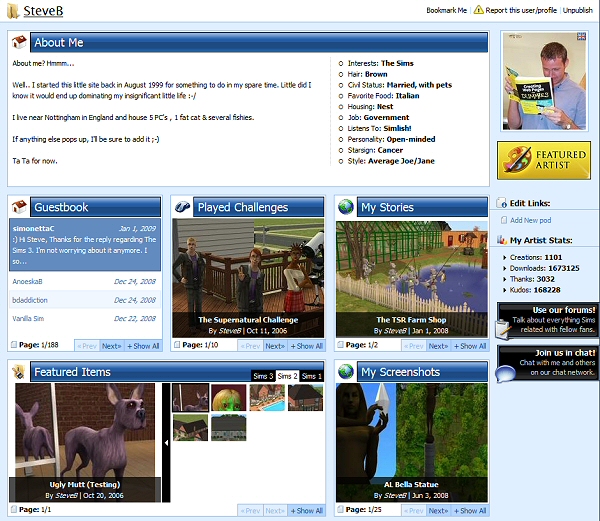Switch to the Sims 1 tab
This screenshot has width=600, height=521.
311,376
